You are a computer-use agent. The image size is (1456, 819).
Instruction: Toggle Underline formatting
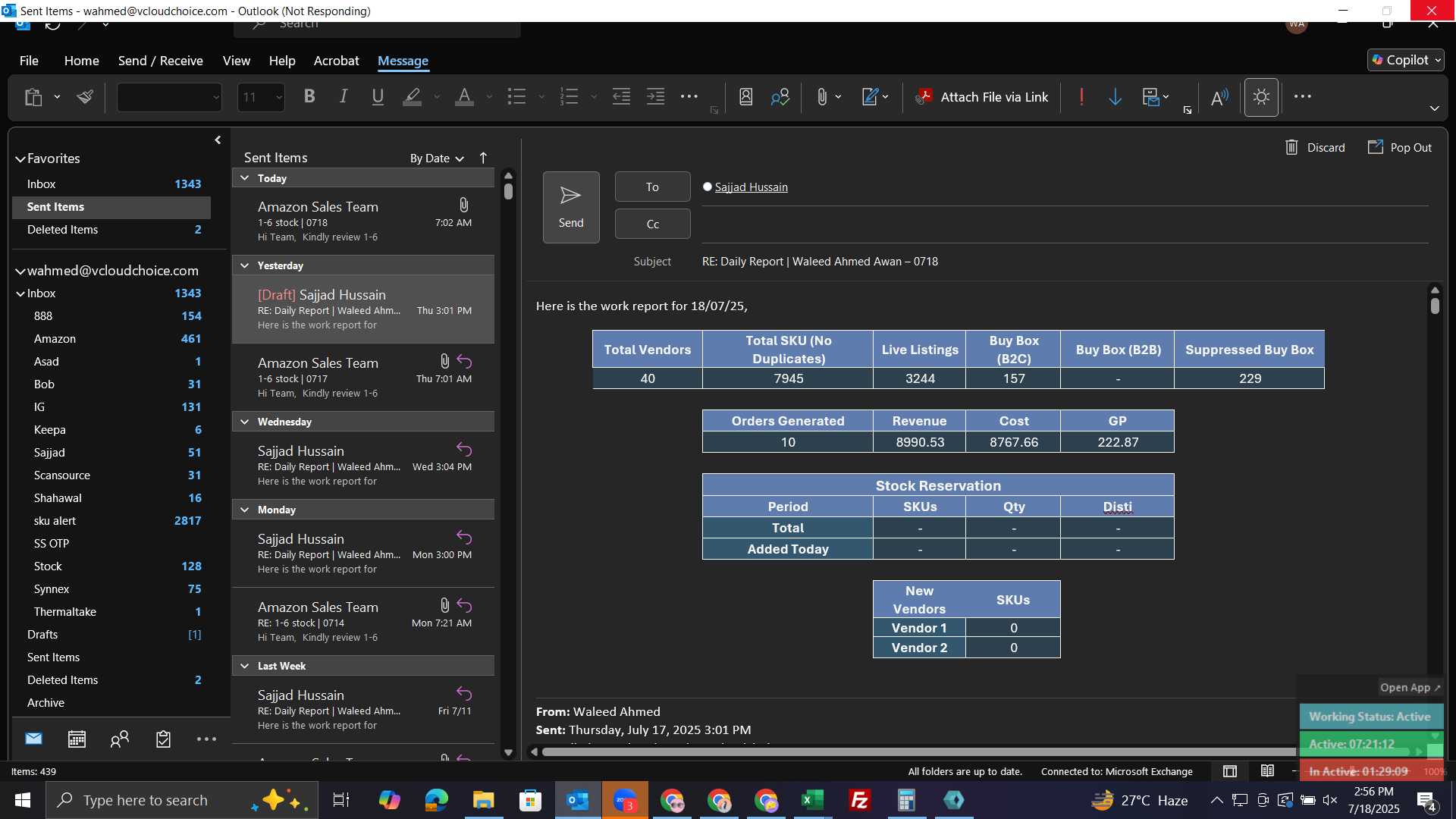point(378,96)
